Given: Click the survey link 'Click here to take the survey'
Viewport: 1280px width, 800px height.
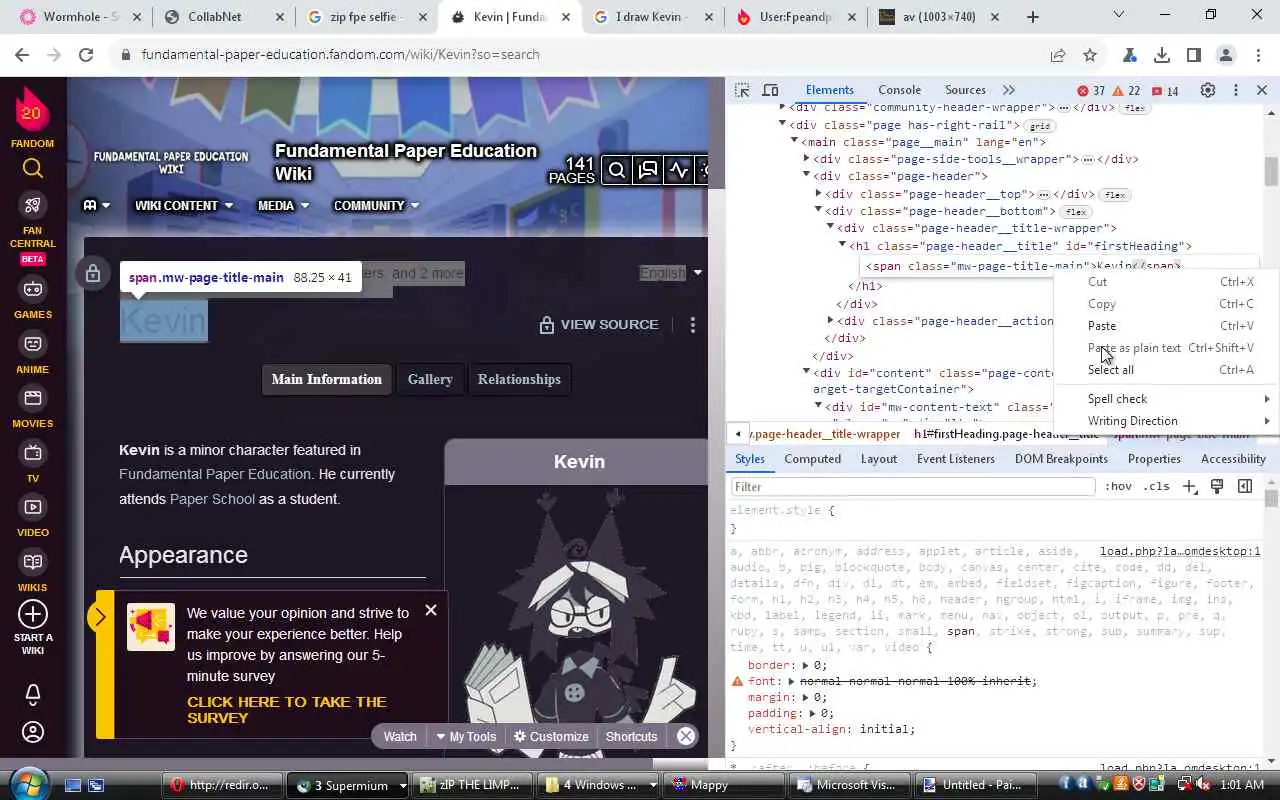Looking at the screenshot, I should 286,710.
